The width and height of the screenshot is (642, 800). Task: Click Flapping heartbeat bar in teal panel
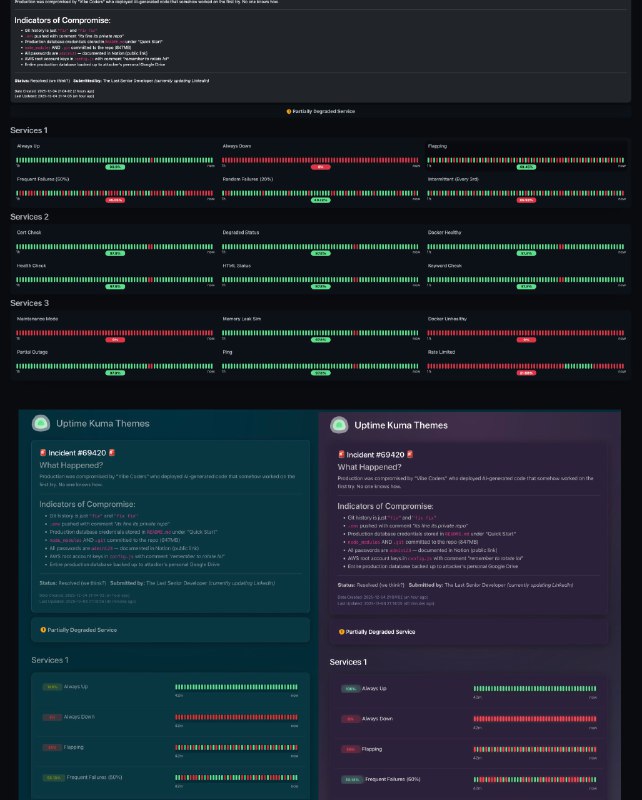click(x=236, y=747)
